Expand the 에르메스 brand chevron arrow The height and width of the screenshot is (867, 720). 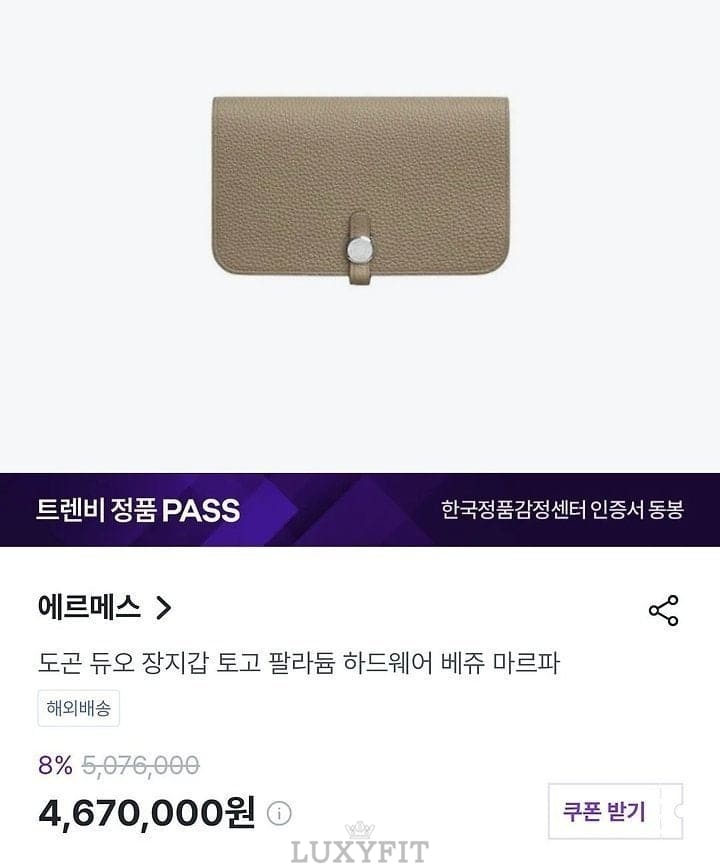163,607
